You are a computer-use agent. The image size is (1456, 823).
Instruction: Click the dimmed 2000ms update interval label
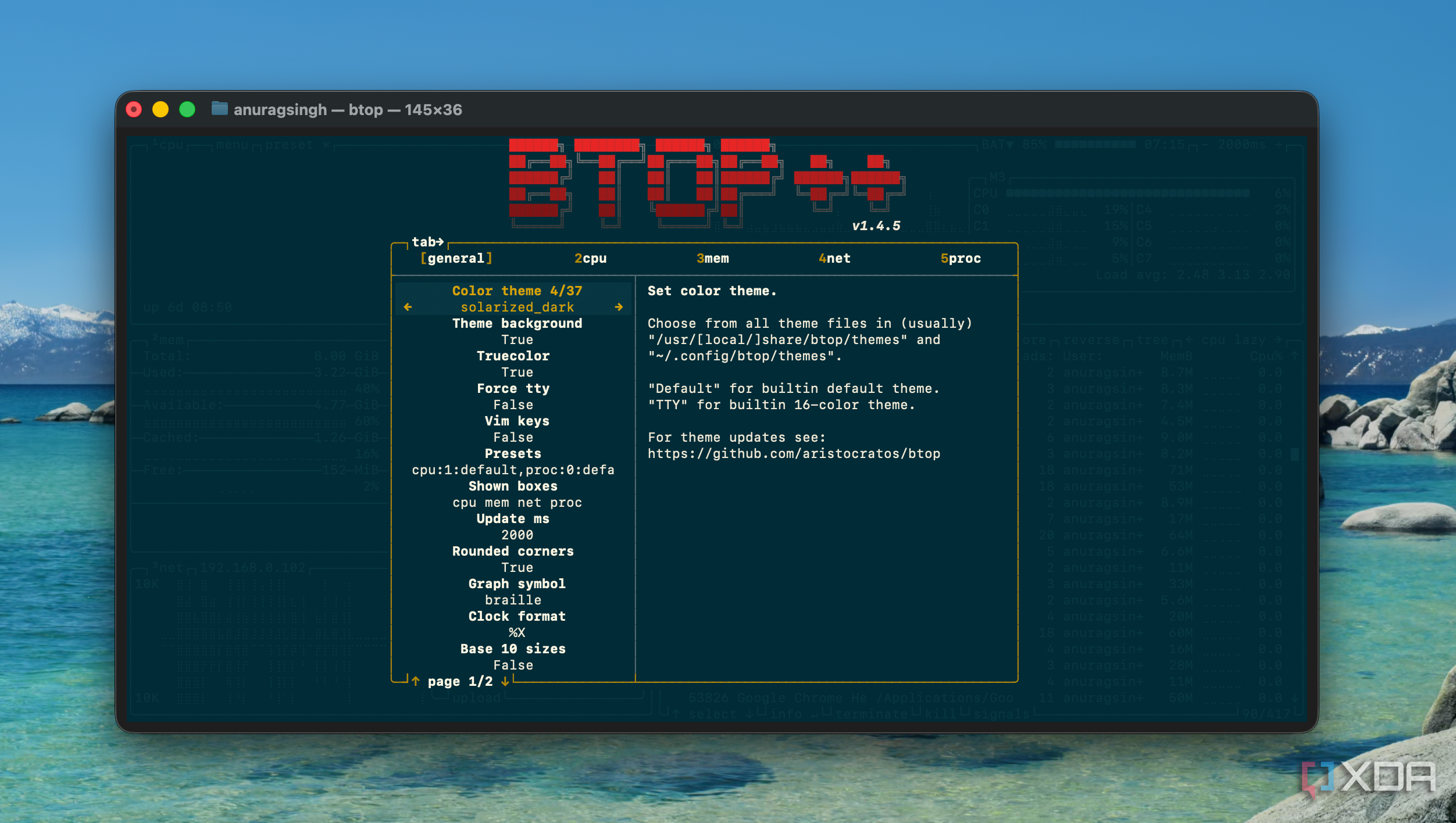(1241, 145)
